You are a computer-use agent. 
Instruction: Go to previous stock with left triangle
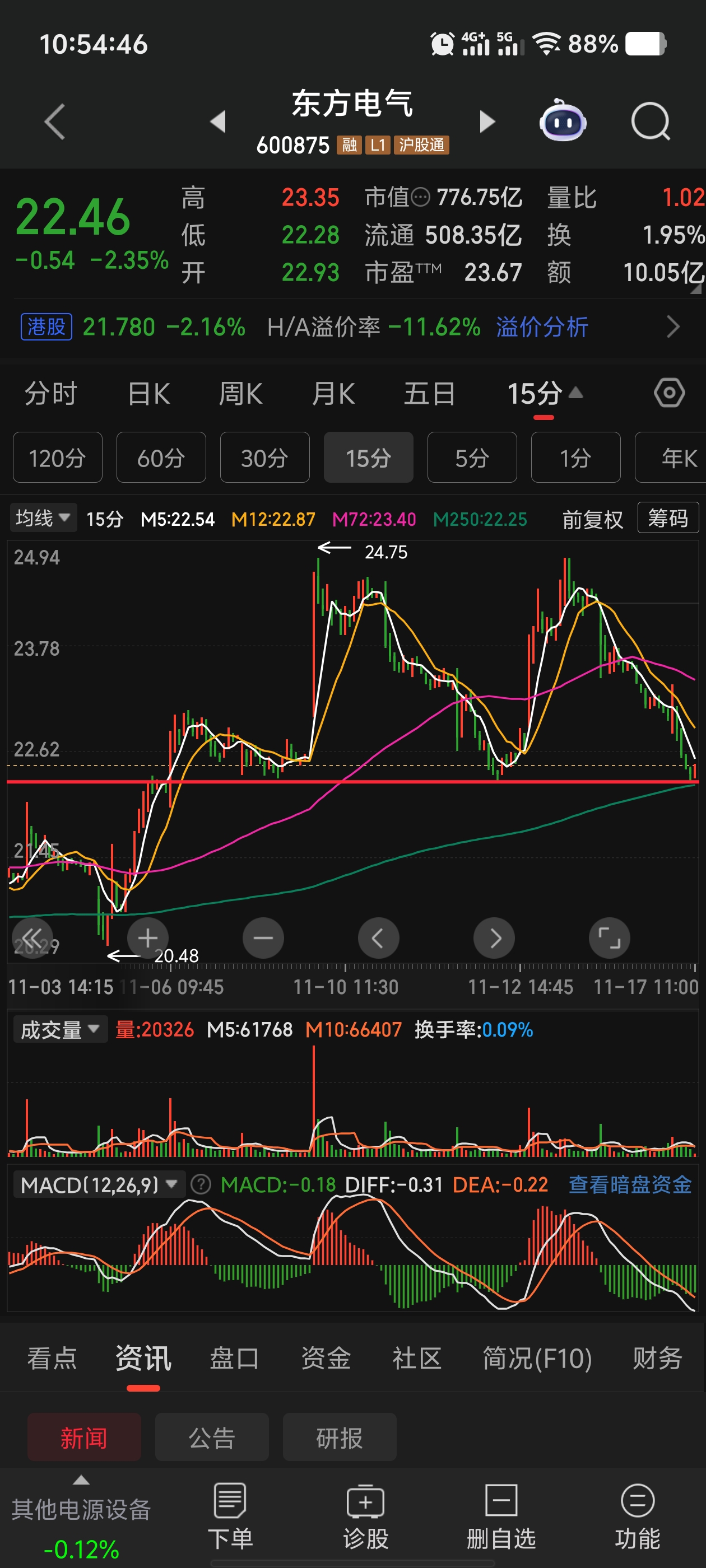click(218, 121)
